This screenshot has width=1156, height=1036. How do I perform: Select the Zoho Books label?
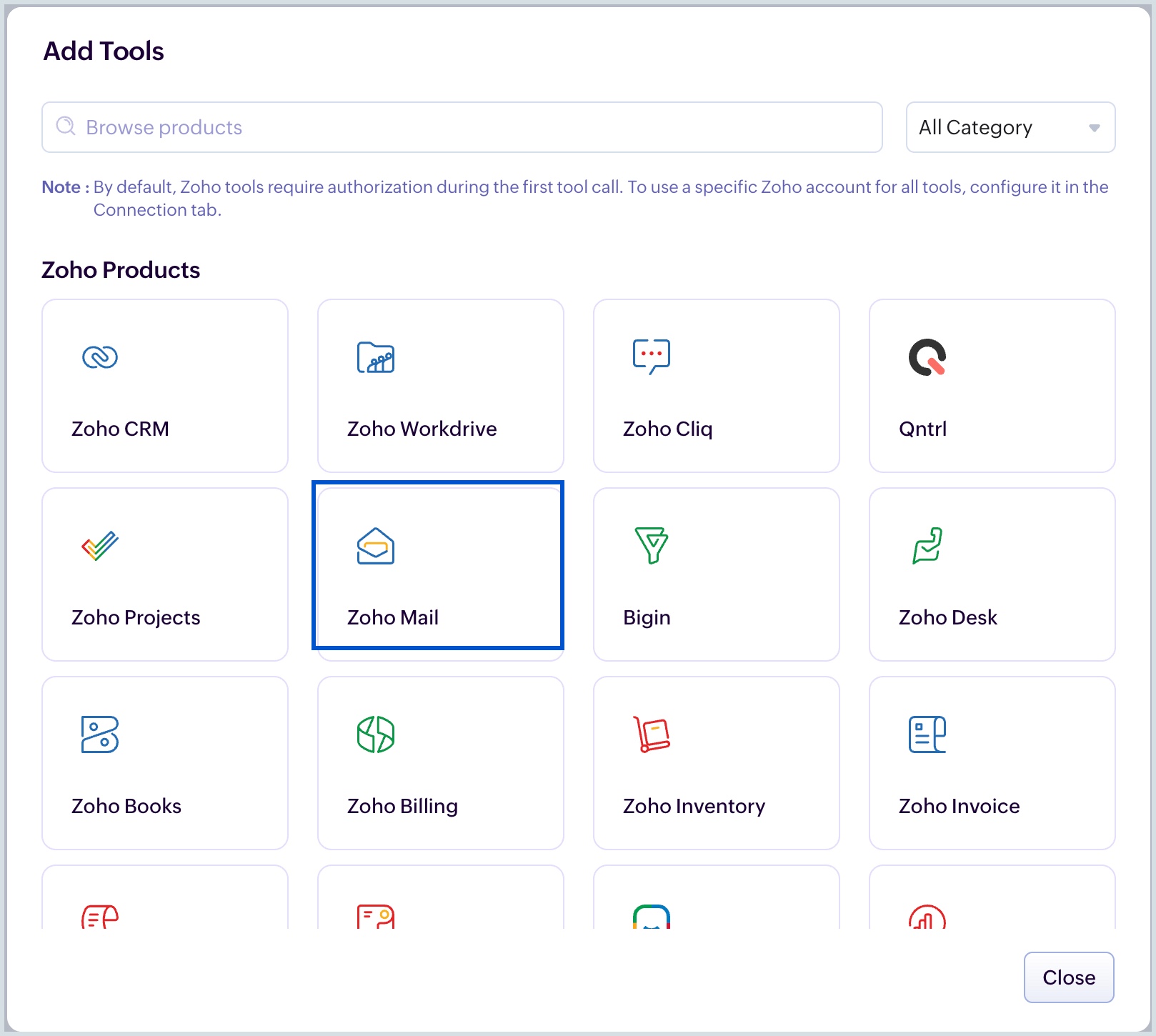(126, 806)
